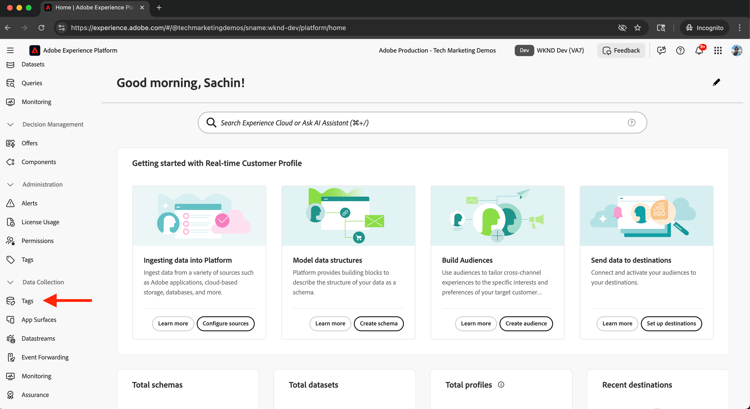Click the Adobe Production - Tech Marketing Demos text

(437, 50)
